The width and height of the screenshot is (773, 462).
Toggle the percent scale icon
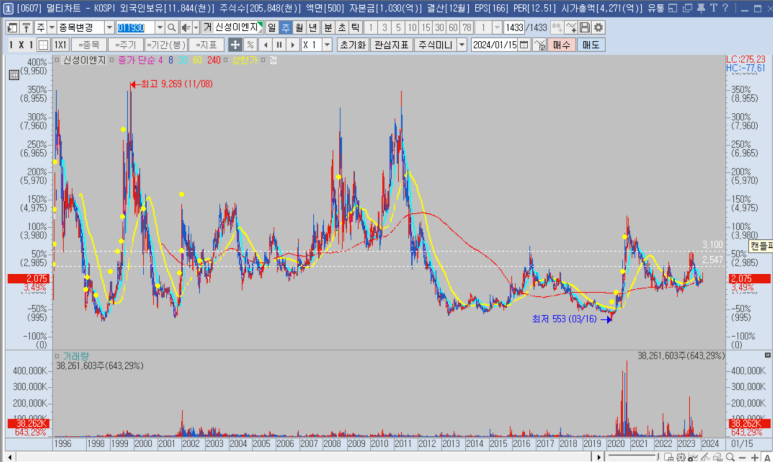tap(250, 45)
